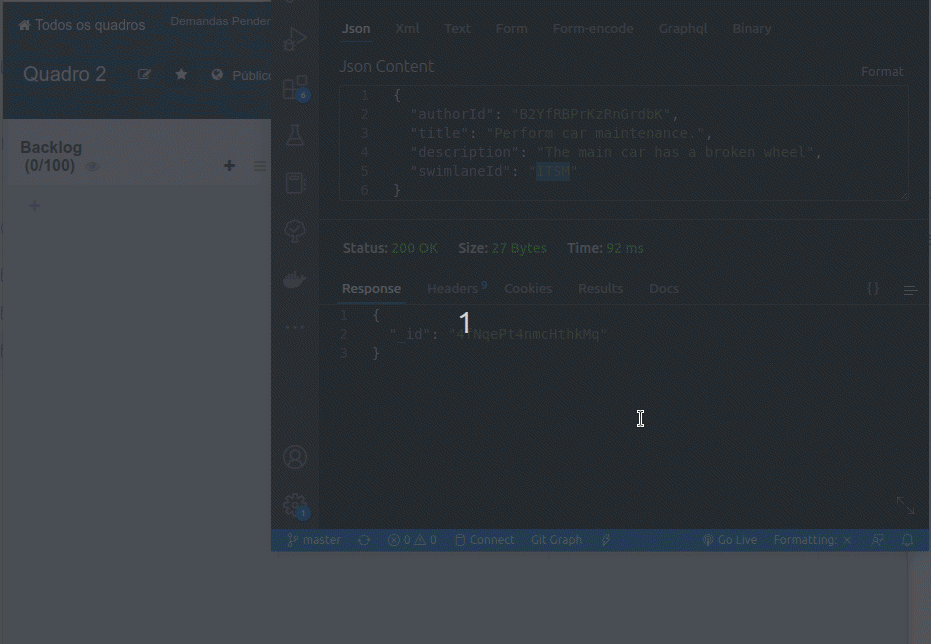Open the Extensions view icon

pyautogui.click(x=295, y=88)
